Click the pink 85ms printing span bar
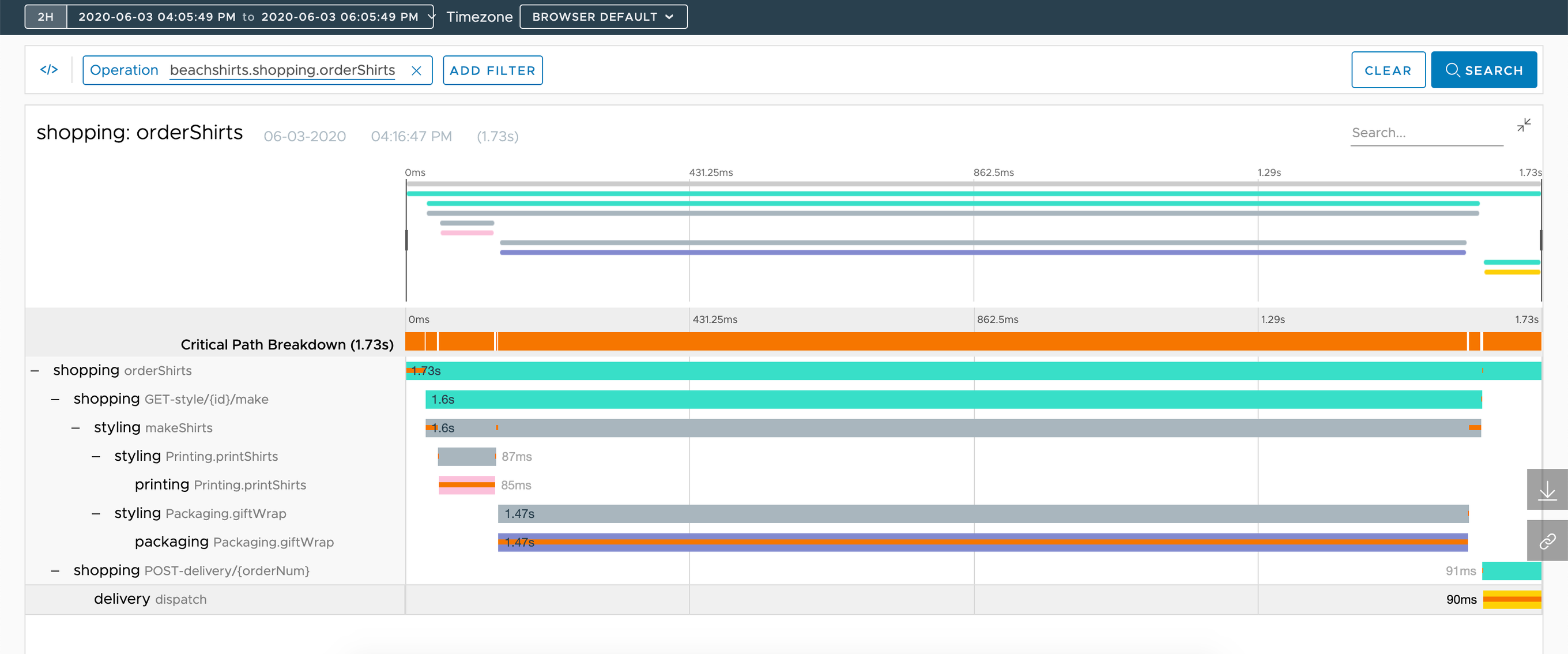This screenshot has width=1568, height=654. tap(467, 484)
